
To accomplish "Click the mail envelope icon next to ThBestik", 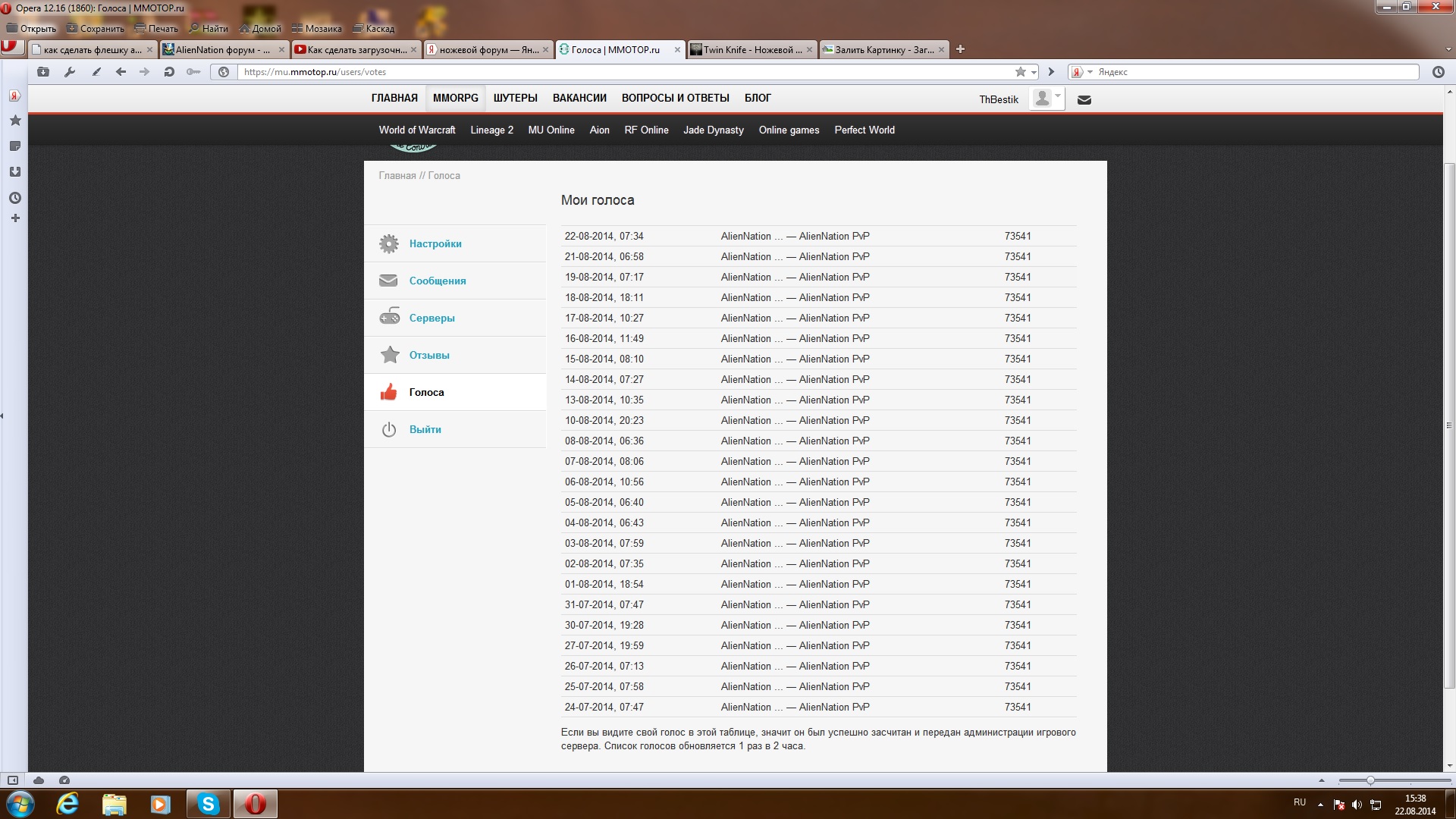I will point(1084,99).
